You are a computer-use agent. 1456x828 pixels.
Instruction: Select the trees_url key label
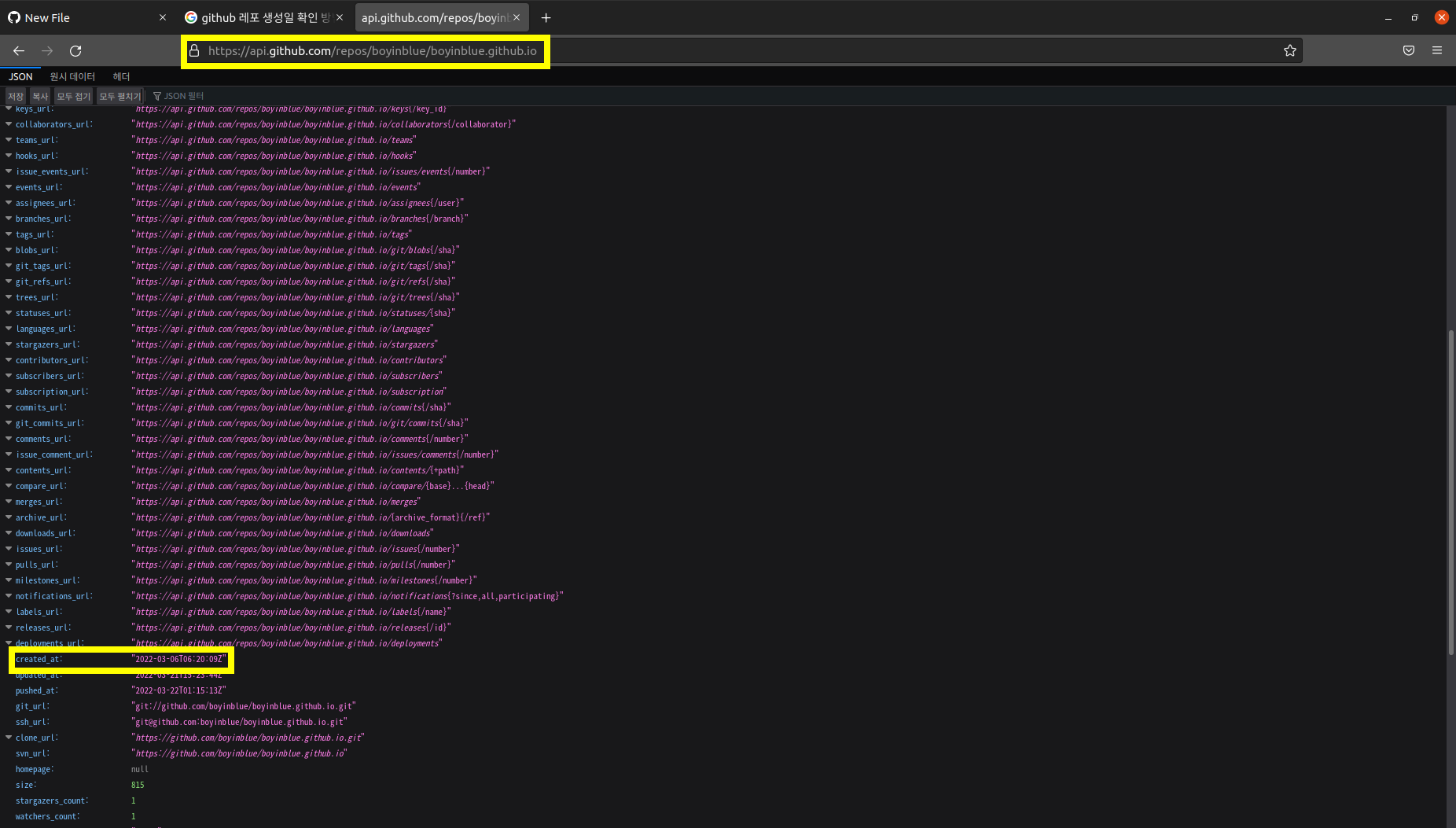click(x=36, y=297)
